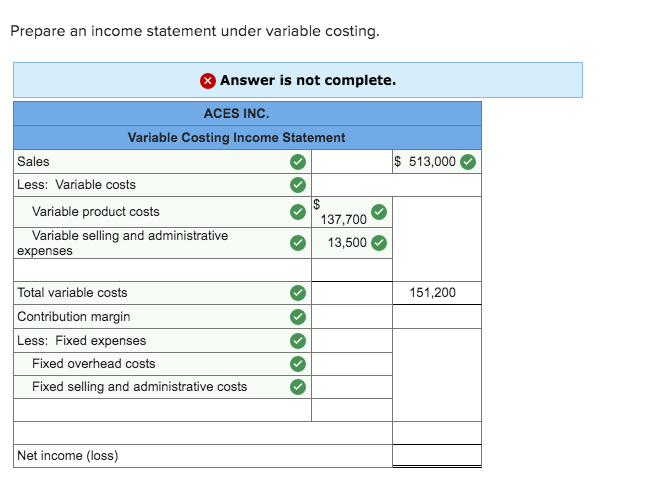Click the empty Fixed selling and administrative amount field

tap(352, 387)
